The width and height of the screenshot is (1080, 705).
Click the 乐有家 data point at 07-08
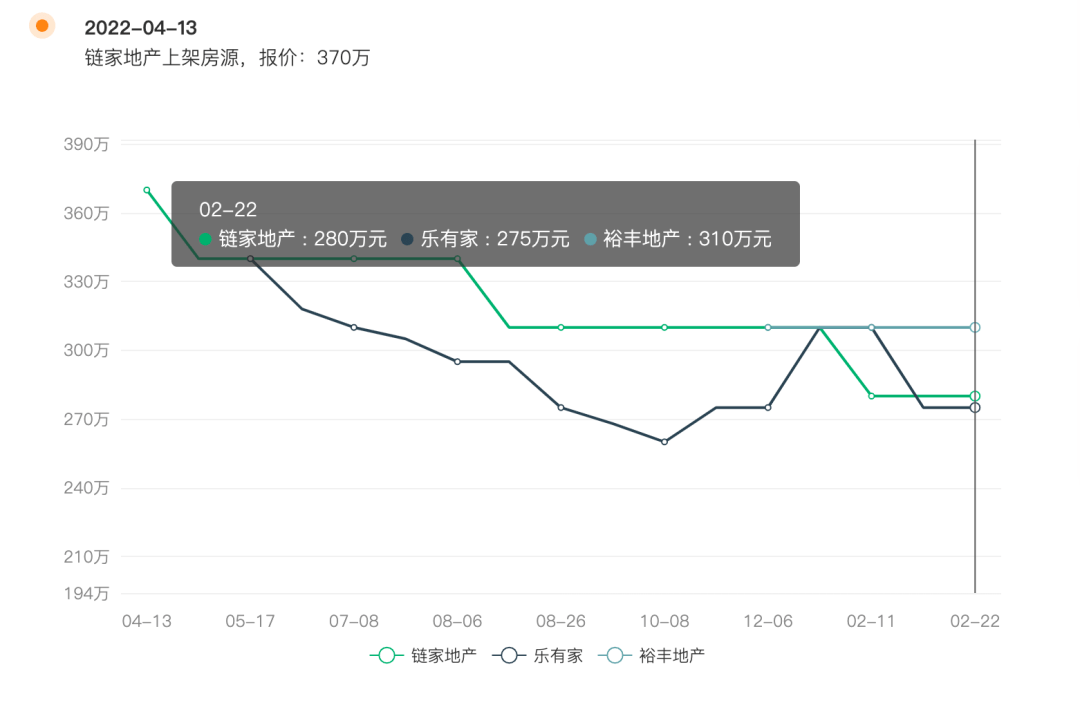354,328
